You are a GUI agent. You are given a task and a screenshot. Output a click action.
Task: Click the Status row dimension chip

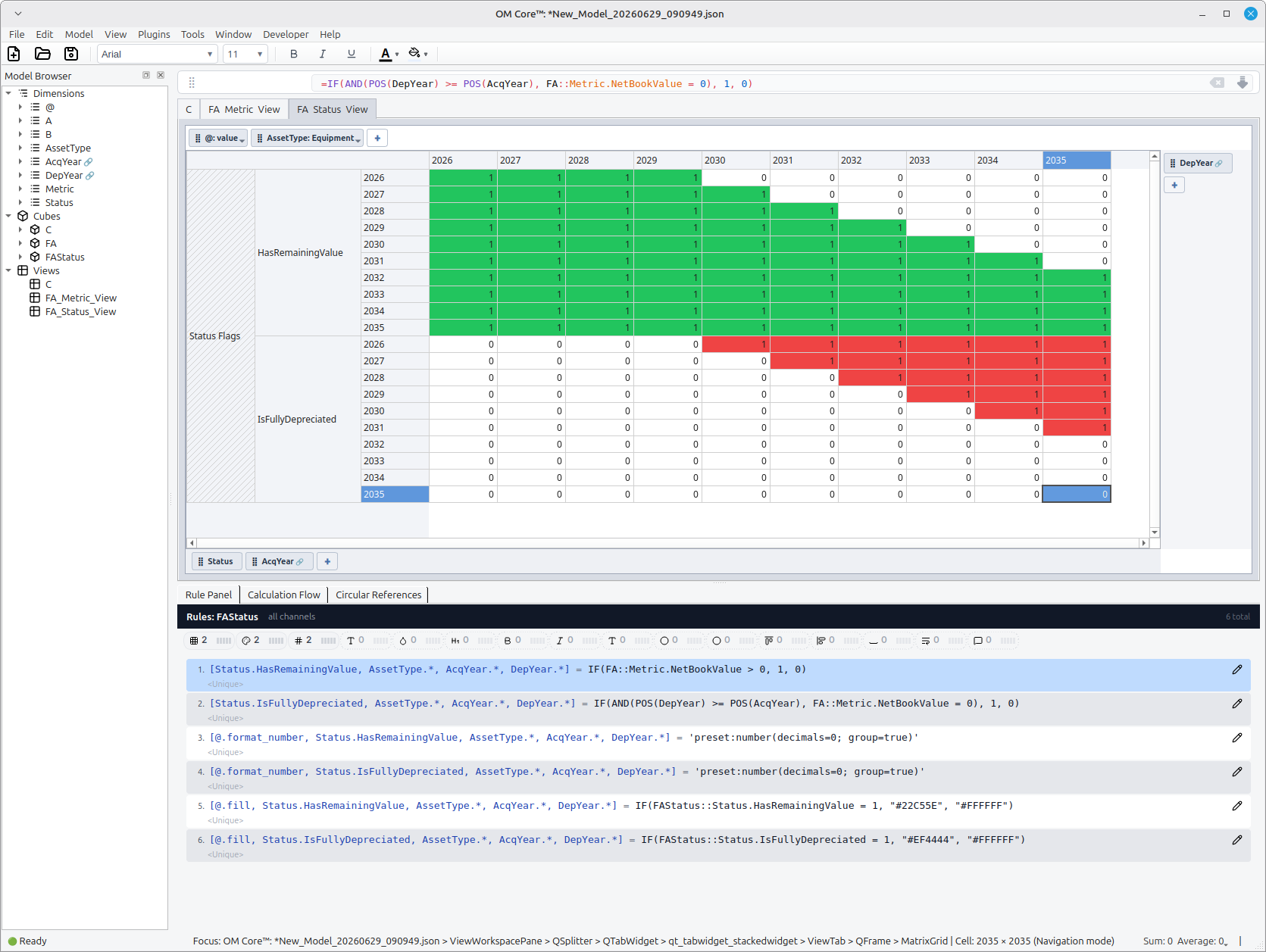click(217, 561)
